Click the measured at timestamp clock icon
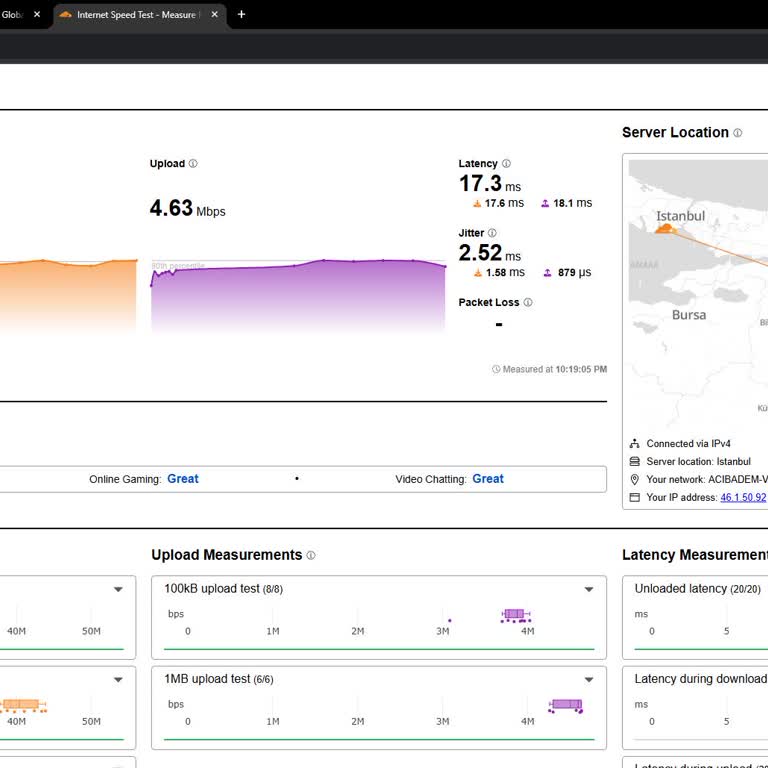 point(496,370)
